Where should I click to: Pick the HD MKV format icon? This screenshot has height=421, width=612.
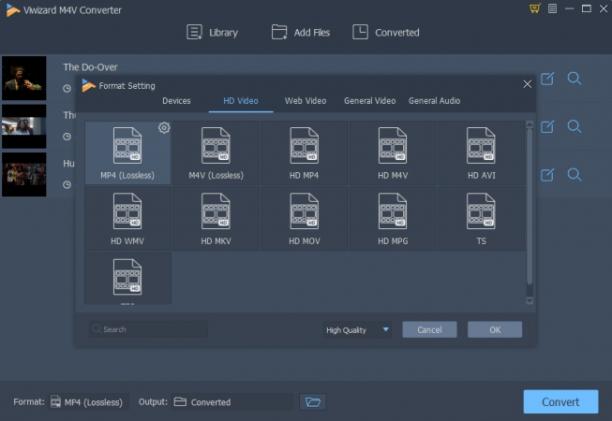(x=215, y=211)
